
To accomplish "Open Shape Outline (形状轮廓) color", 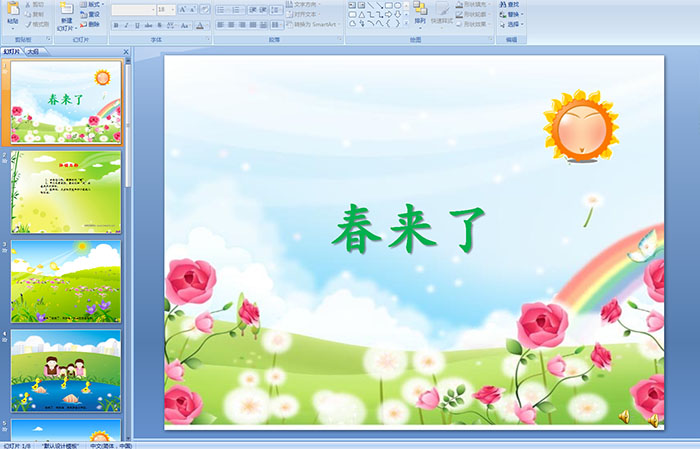I will (474, 14).
